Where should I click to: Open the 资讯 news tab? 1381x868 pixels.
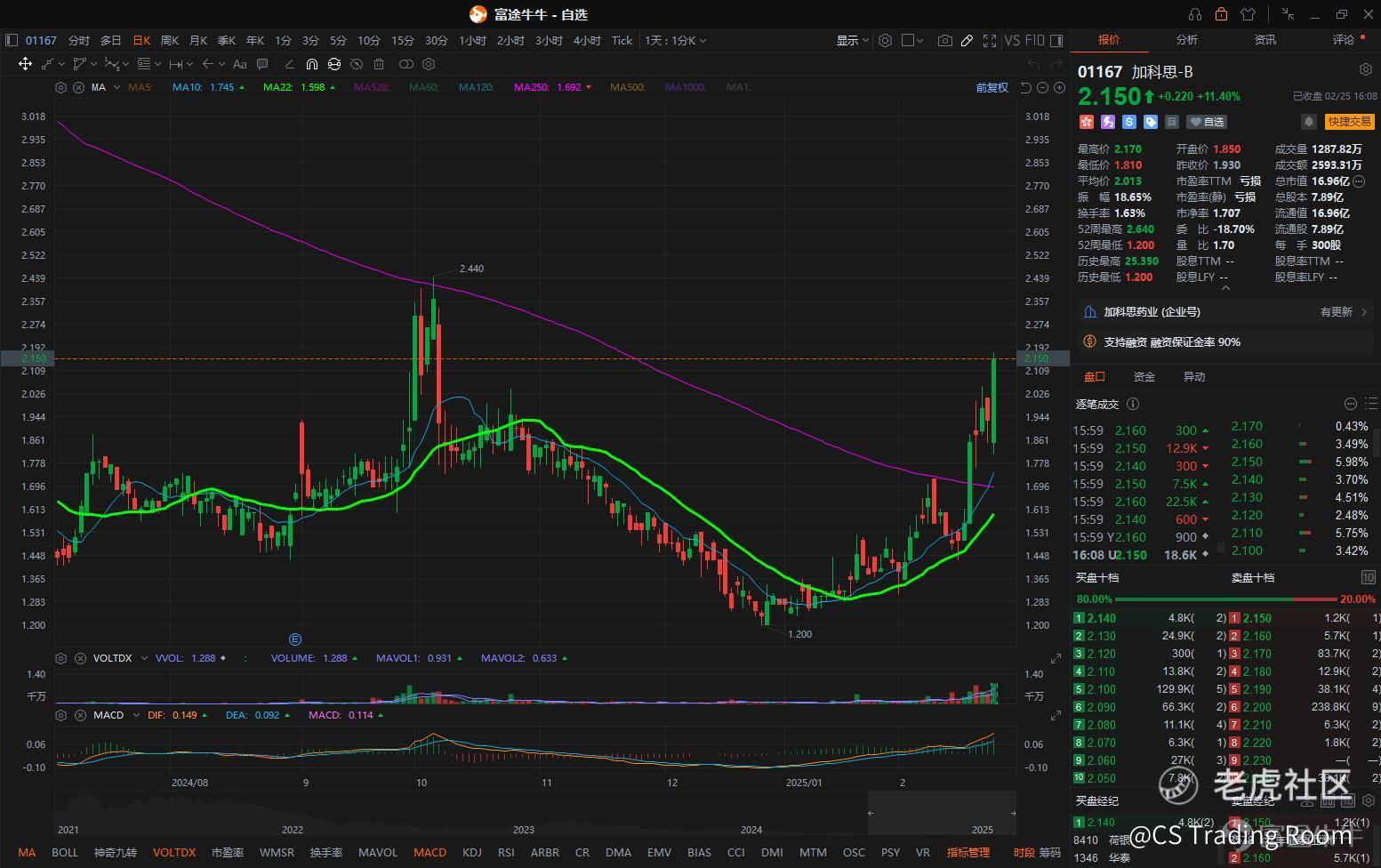click(x=1265, y=39)
